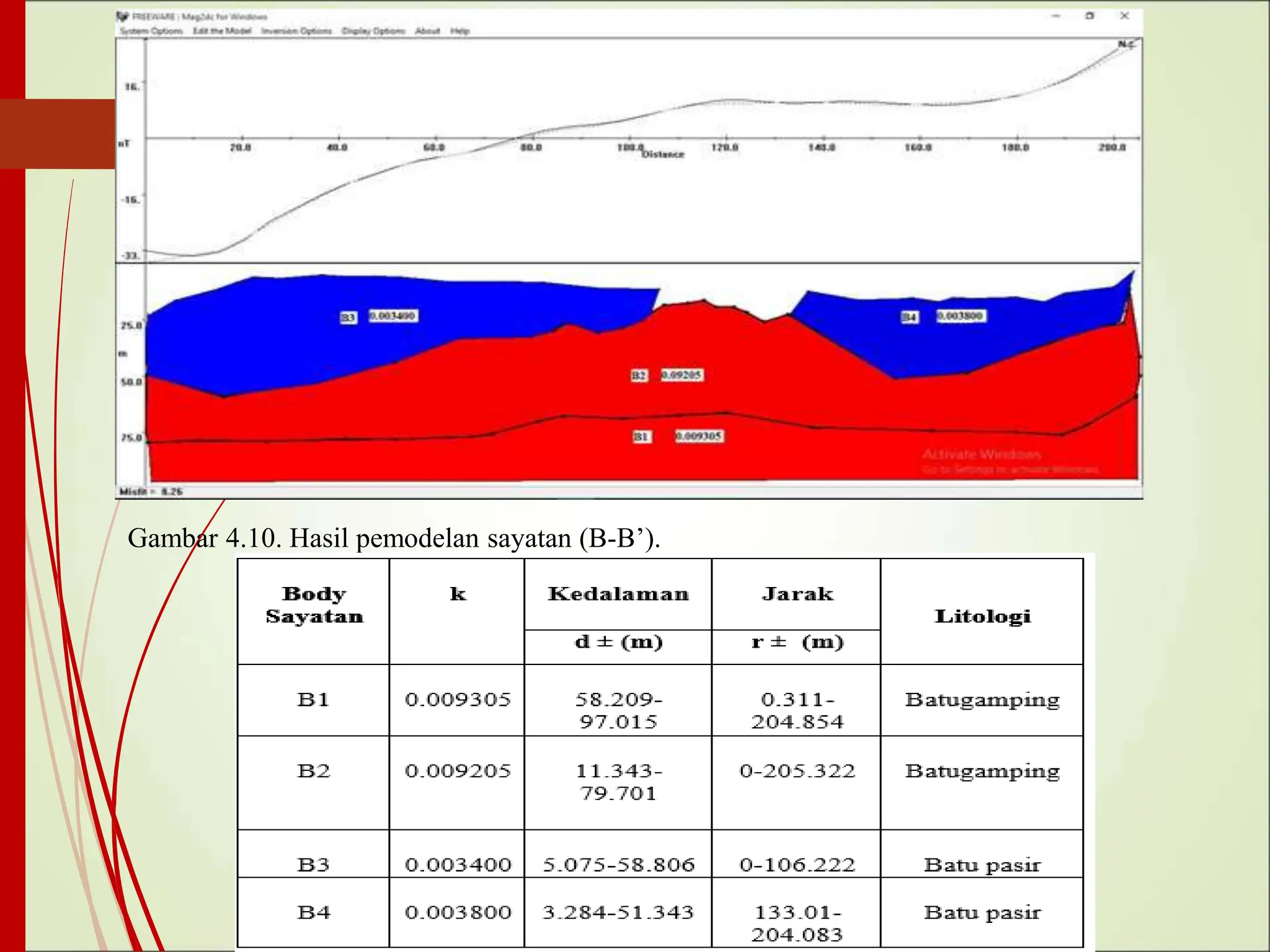Click the 0.003800 susceptibility value of B4

click(x=961, y=316)
